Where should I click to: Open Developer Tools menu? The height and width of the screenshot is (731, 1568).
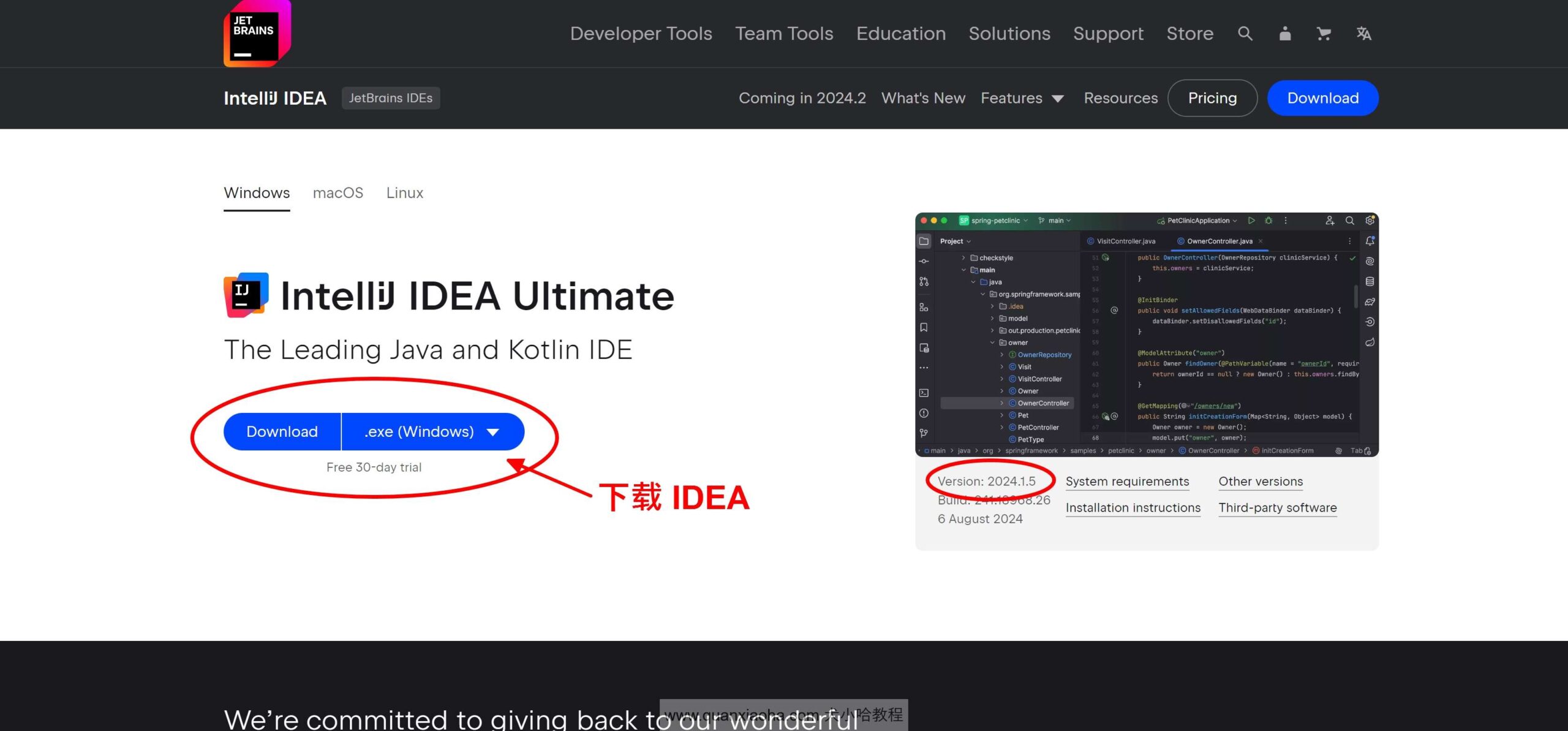tap(641, 33)
